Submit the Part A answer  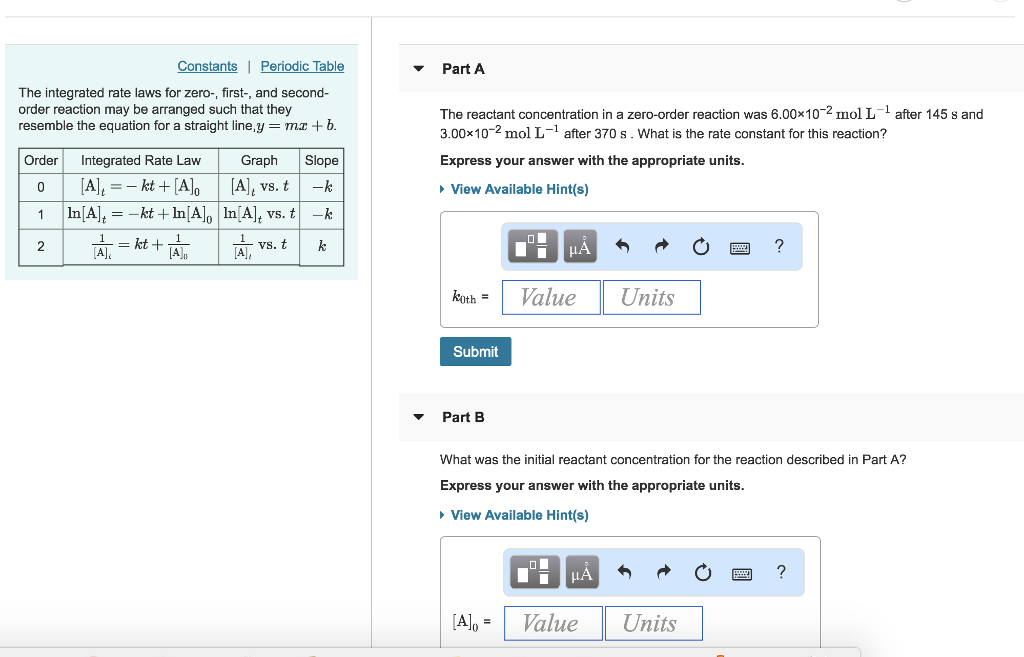pyautogui.click(x=475, y=351)
